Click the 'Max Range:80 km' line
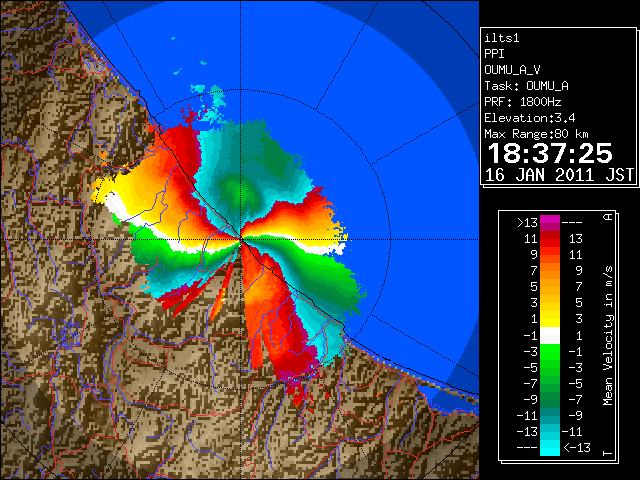640x480 pixels. tap(536, 134)
